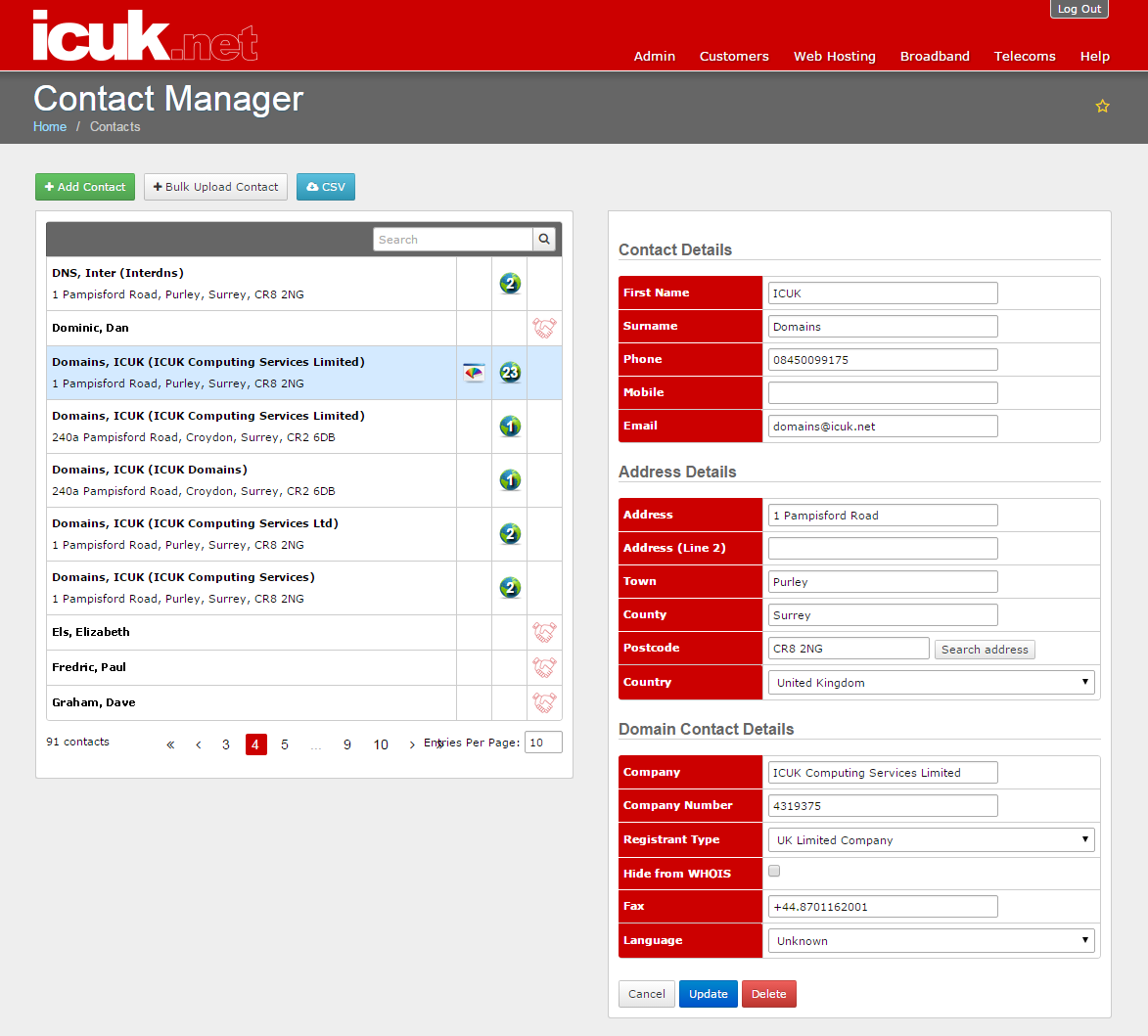Open the Registrant Type dropdown
The image size is (1148, 1036).
(x=931, y=839)
